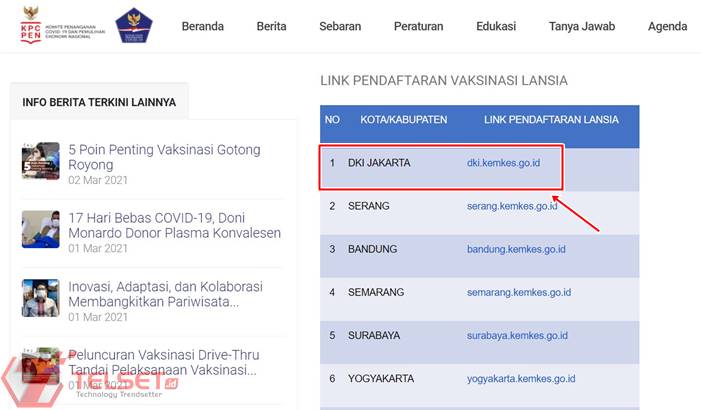
Task: Click thumbnail of Doni Monardo plasma article
Action: click(x=41, y=229)
